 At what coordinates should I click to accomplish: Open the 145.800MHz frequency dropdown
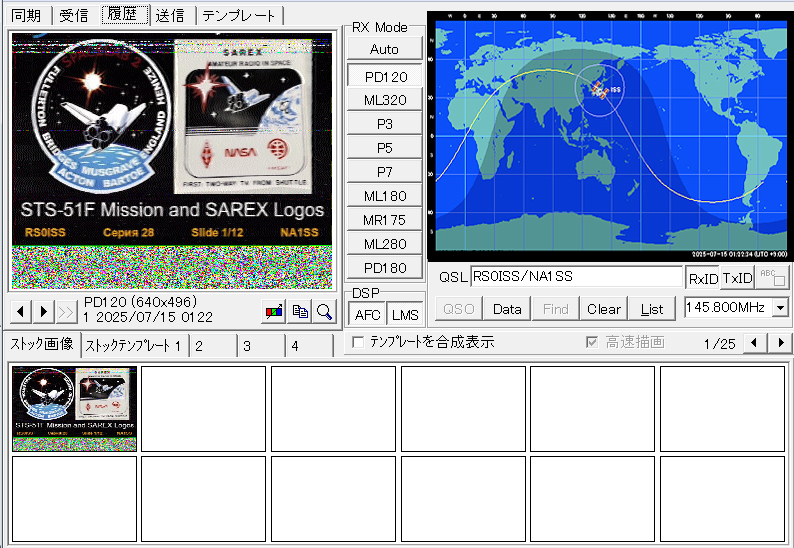click(x=780, y=307)
